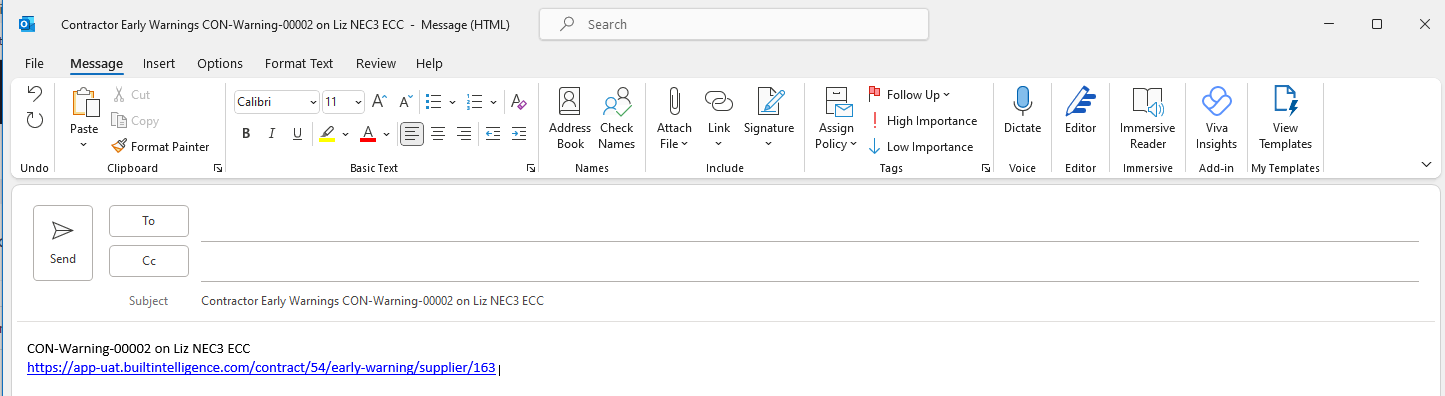Click the Bulleted list icon
This screenshot has height=396, width=1445.
(x=434, y=101)
